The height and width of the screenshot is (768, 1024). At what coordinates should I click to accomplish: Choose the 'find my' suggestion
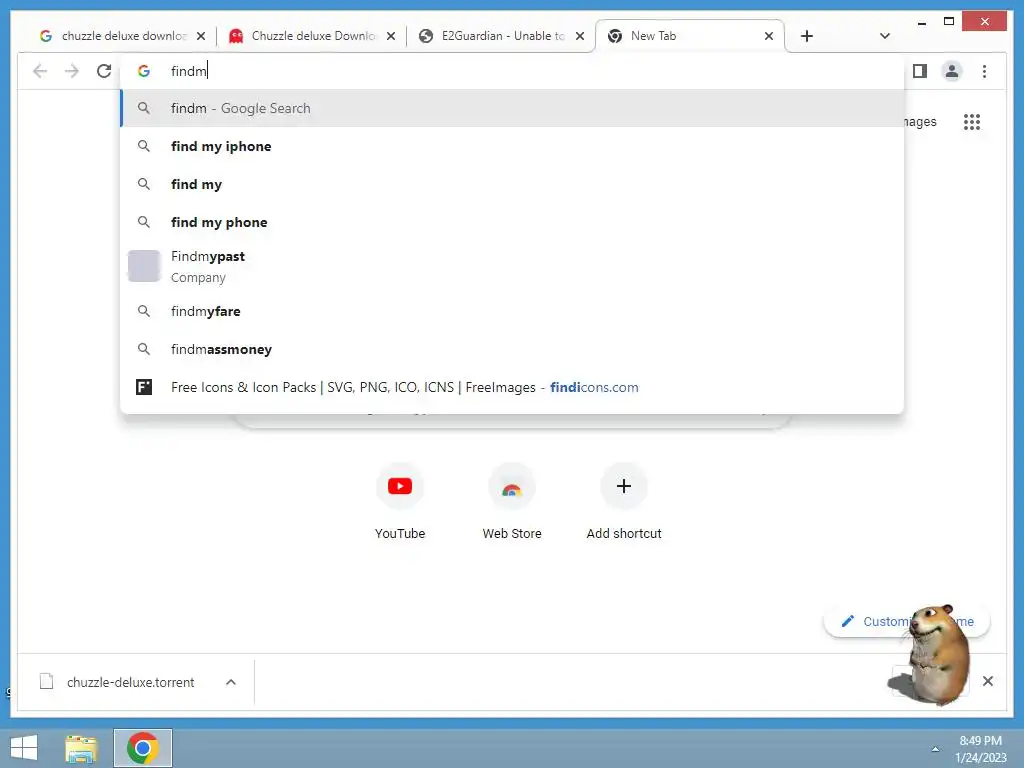[513, 184]
